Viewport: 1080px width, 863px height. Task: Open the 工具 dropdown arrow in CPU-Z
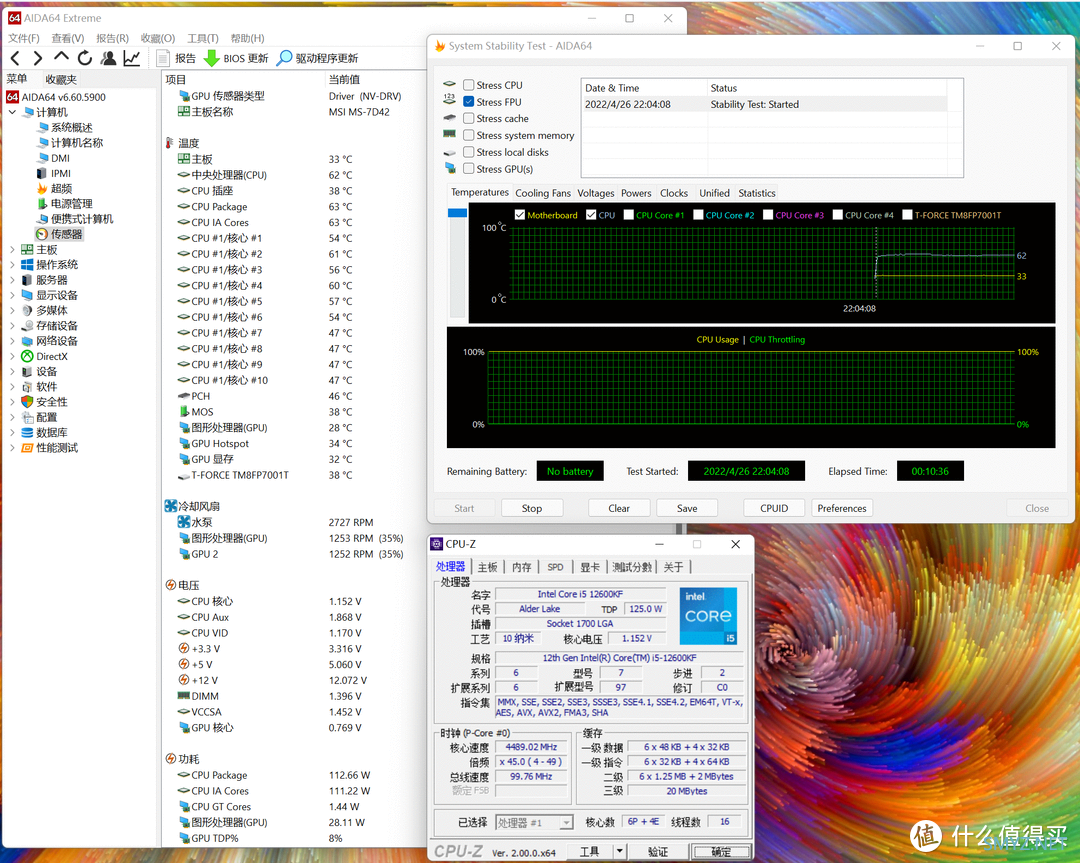(x=620, y=851)
